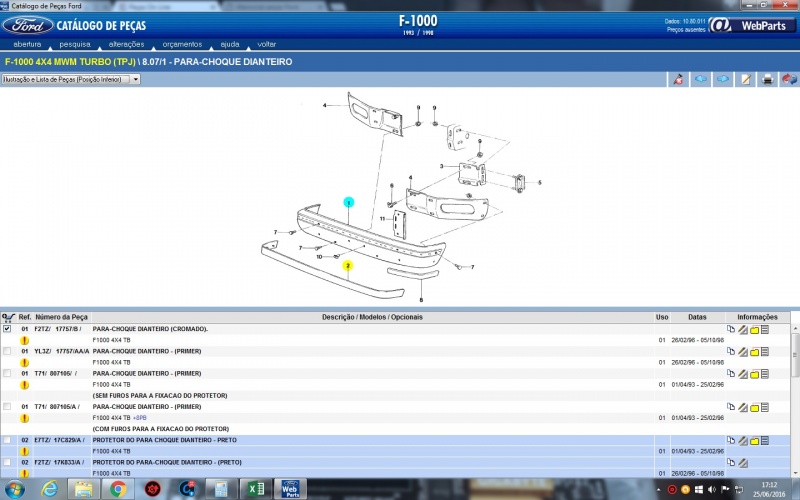
Task: Click pencil-ruler icon in T71/ 807106/ row
Action: [x=743, y=374]
